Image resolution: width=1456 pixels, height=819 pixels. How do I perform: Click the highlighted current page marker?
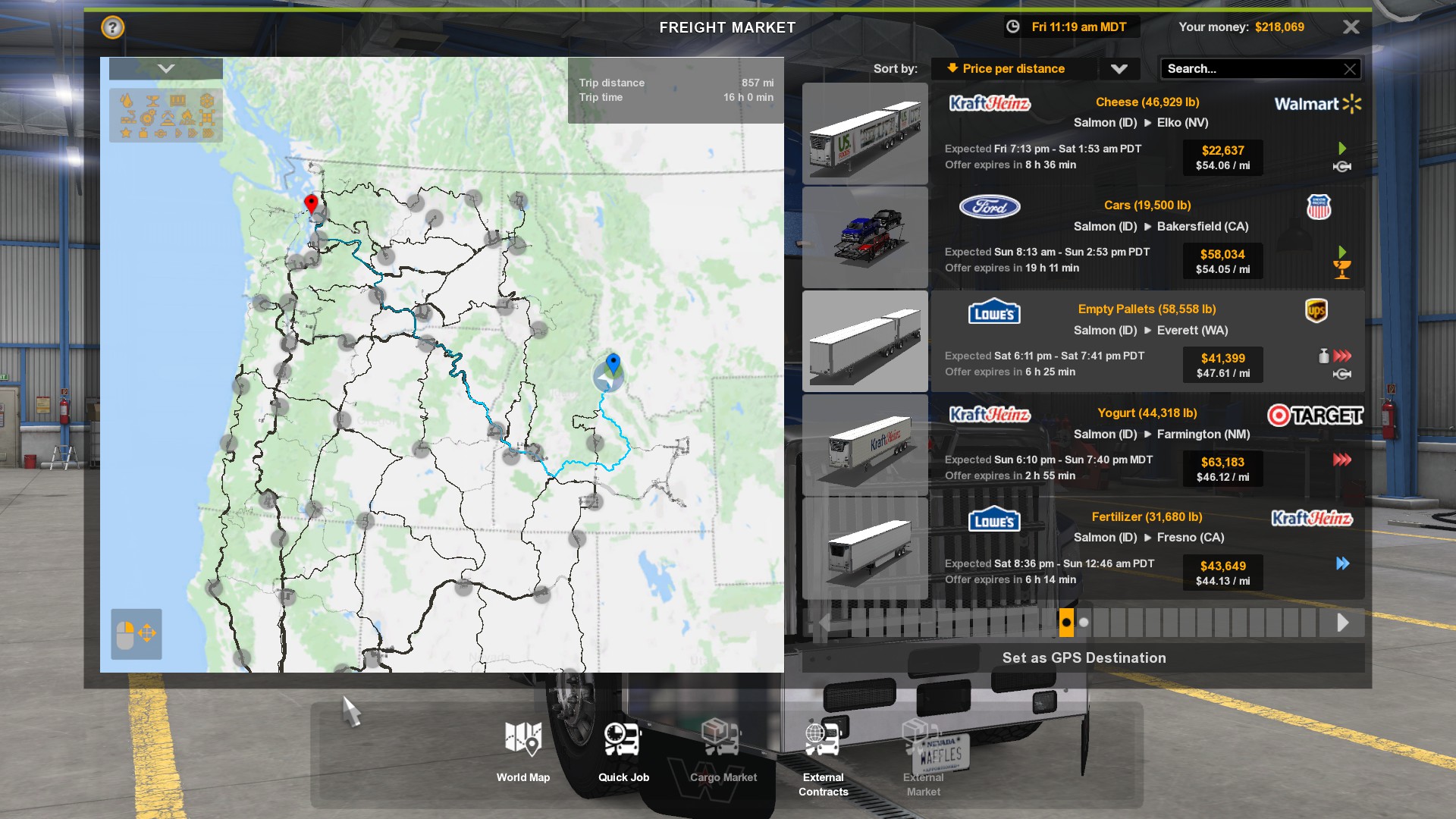click(x=1066, y=623)
